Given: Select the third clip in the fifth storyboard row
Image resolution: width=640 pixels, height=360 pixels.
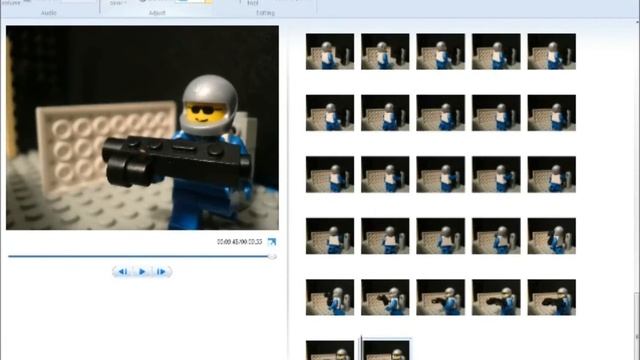Looking at the screenshot, I should coord(440,297).
